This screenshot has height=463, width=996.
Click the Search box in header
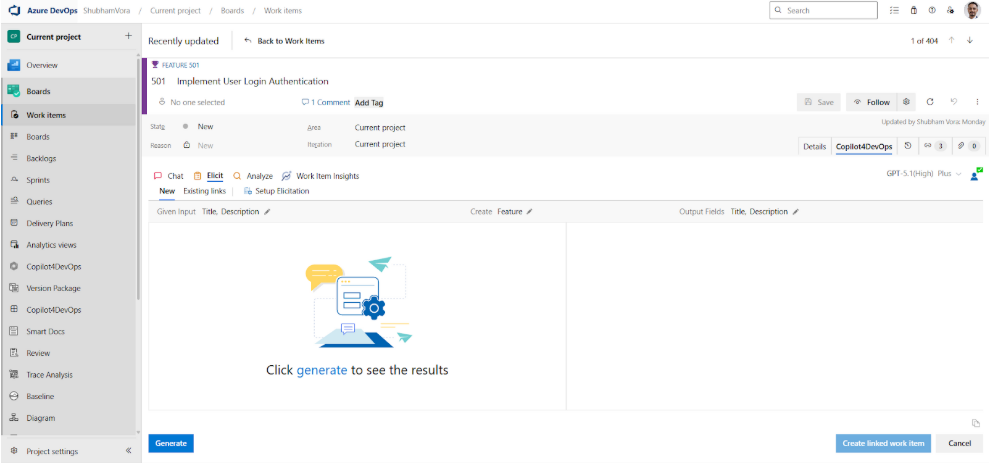[823, 10]
